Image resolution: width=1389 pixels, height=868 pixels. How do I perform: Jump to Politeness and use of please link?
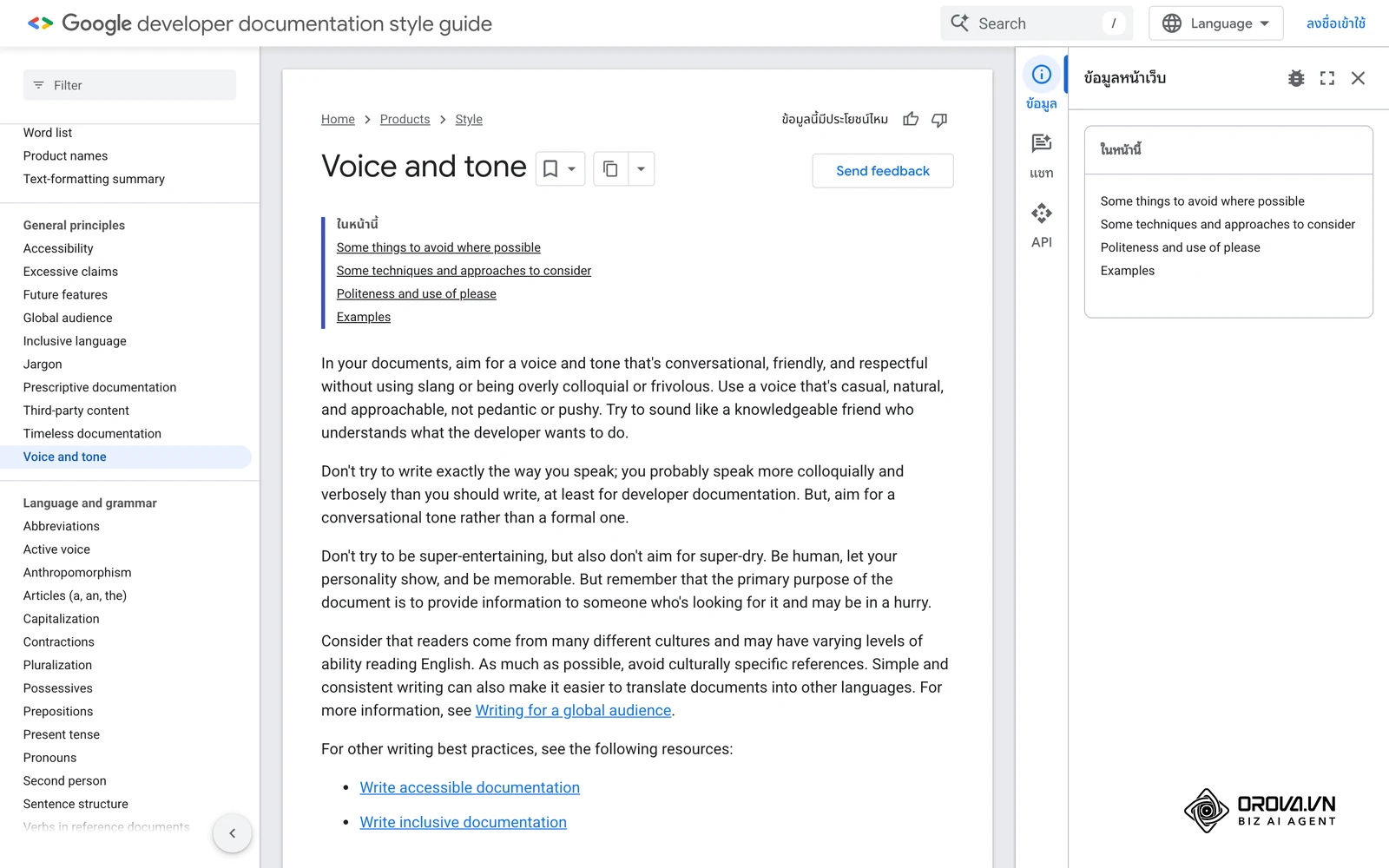[x=417, y=293]
